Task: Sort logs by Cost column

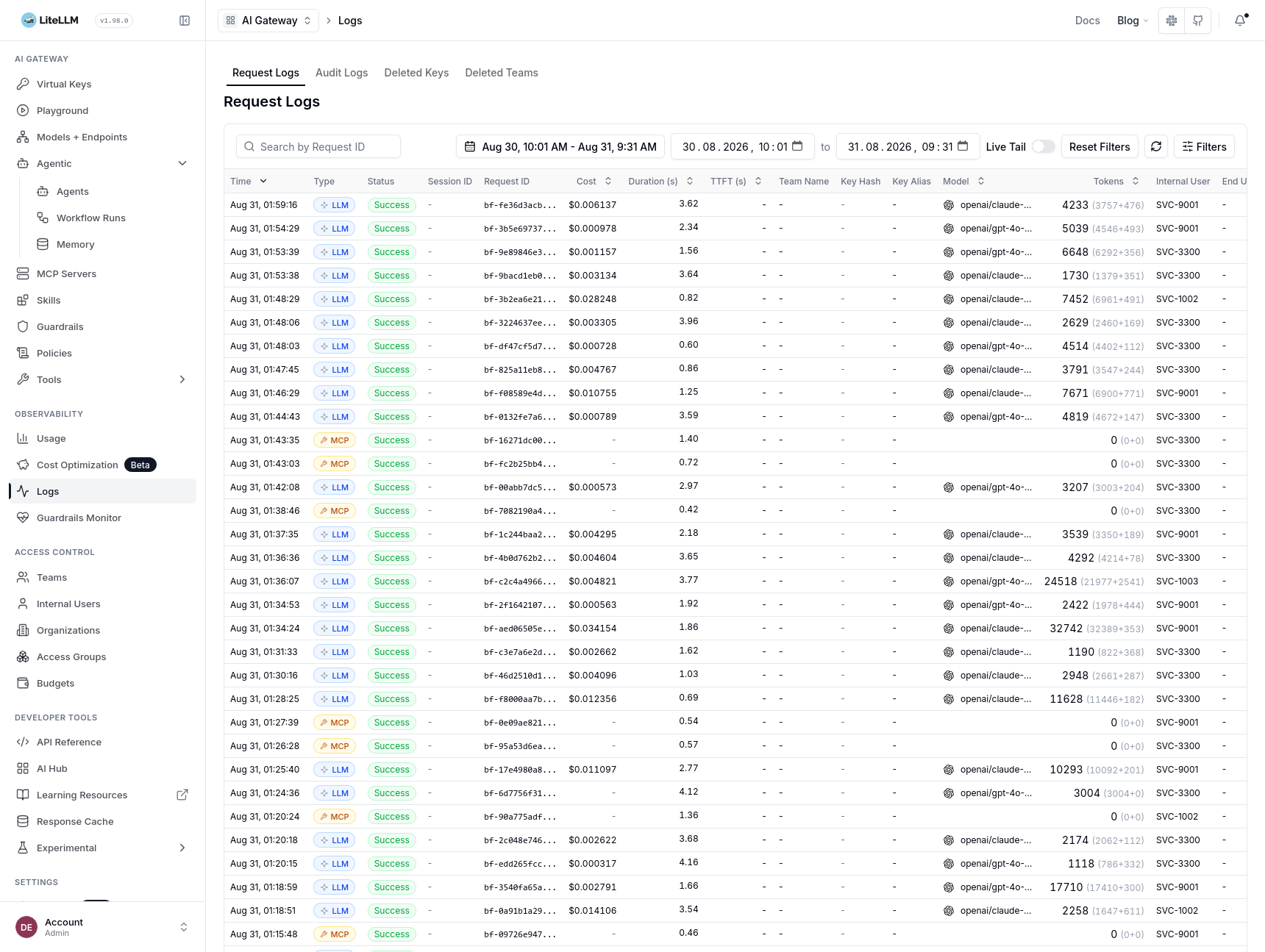Action: click(594, 182)
